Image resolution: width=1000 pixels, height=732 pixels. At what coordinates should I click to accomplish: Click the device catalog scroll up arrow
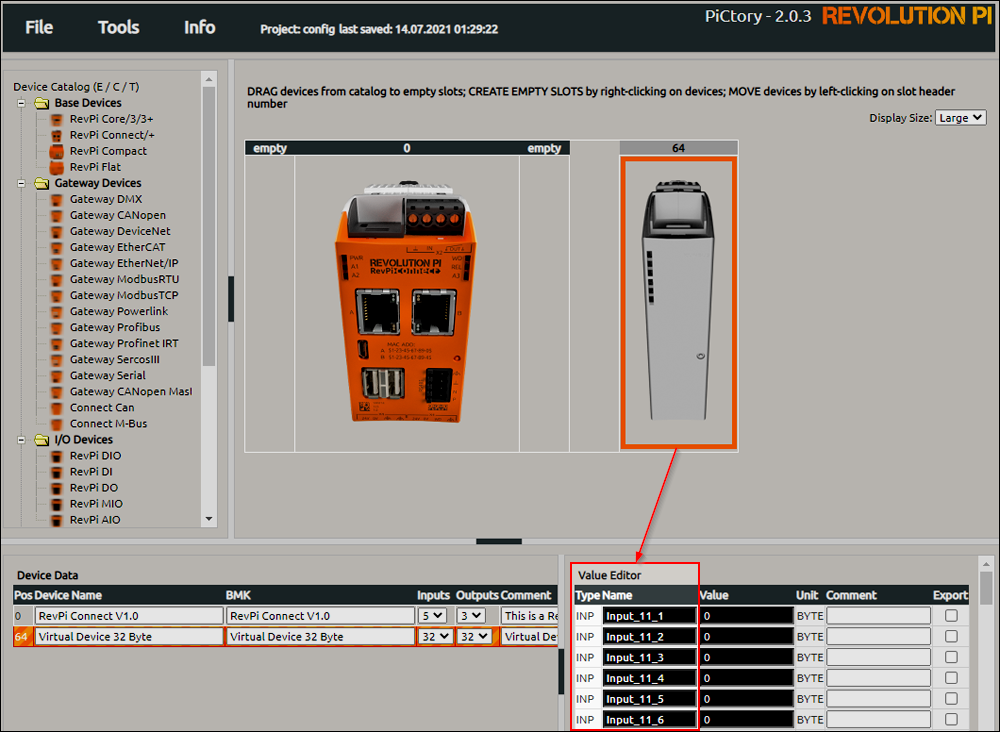tap(209, 79)
